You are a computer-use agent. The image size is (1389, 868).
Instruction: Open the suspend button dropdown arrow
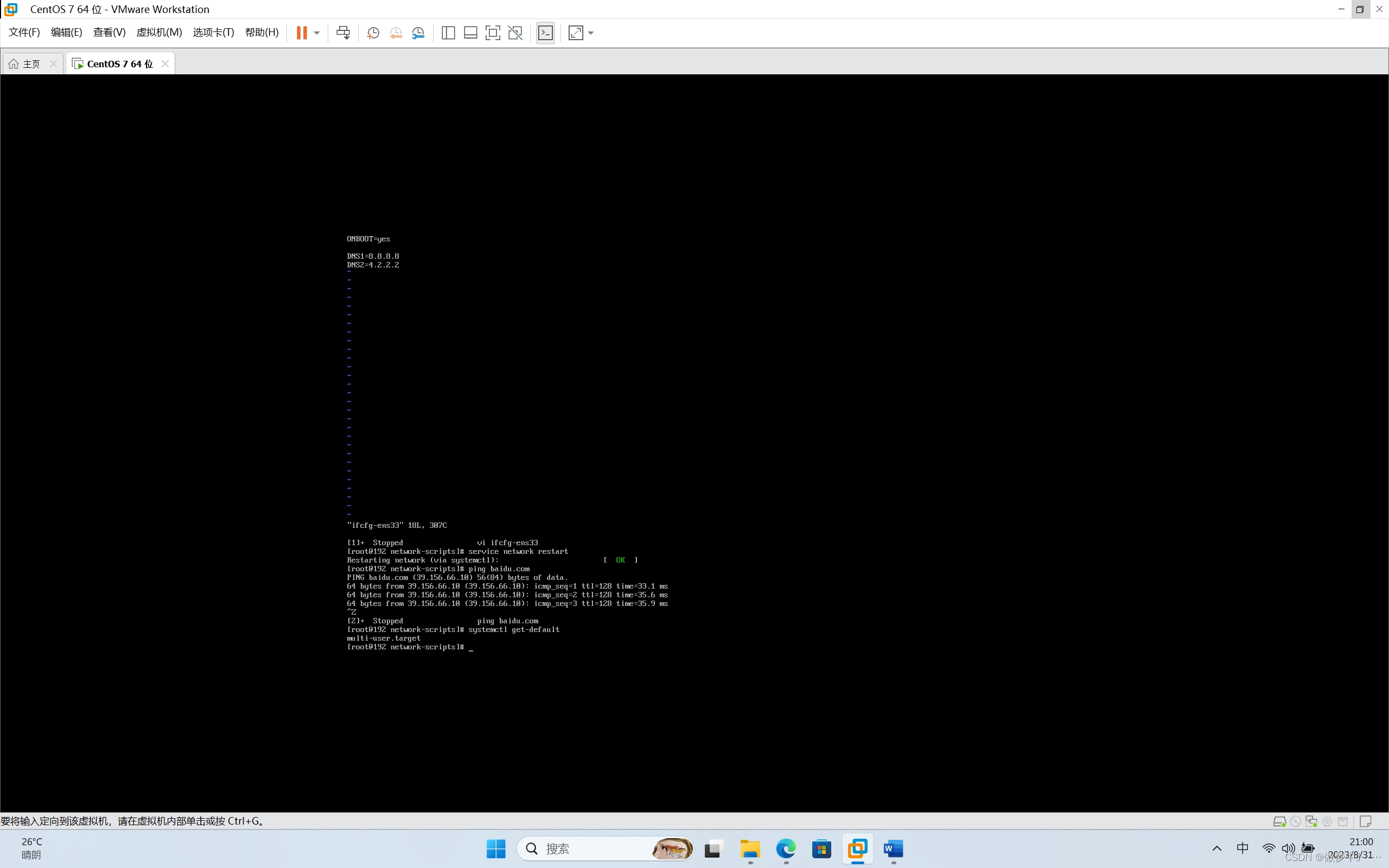(x=315, y=33)
